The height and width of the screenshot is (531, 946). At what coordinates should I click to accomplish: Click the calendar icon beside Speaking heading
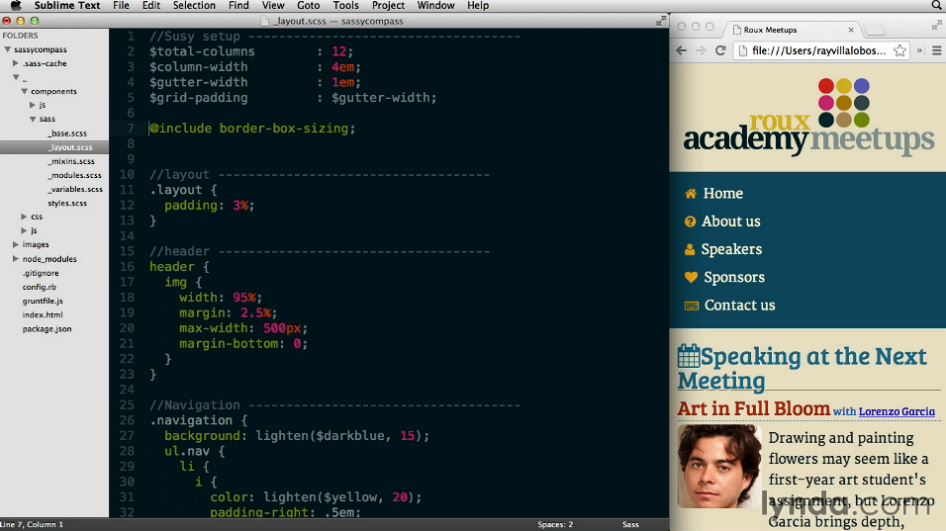688,356
